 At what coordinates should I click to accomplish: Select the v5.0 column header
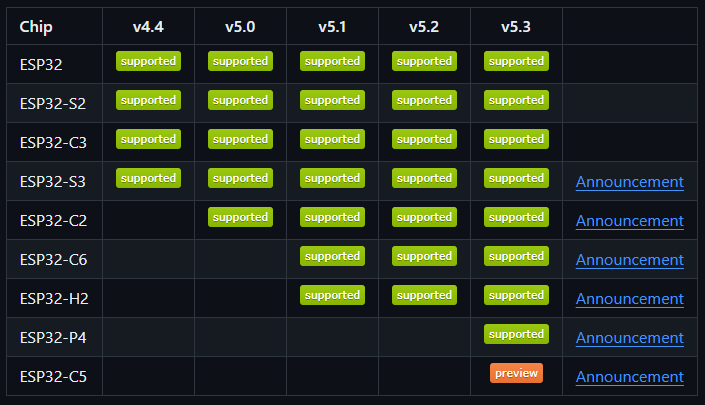click(240, 26)
